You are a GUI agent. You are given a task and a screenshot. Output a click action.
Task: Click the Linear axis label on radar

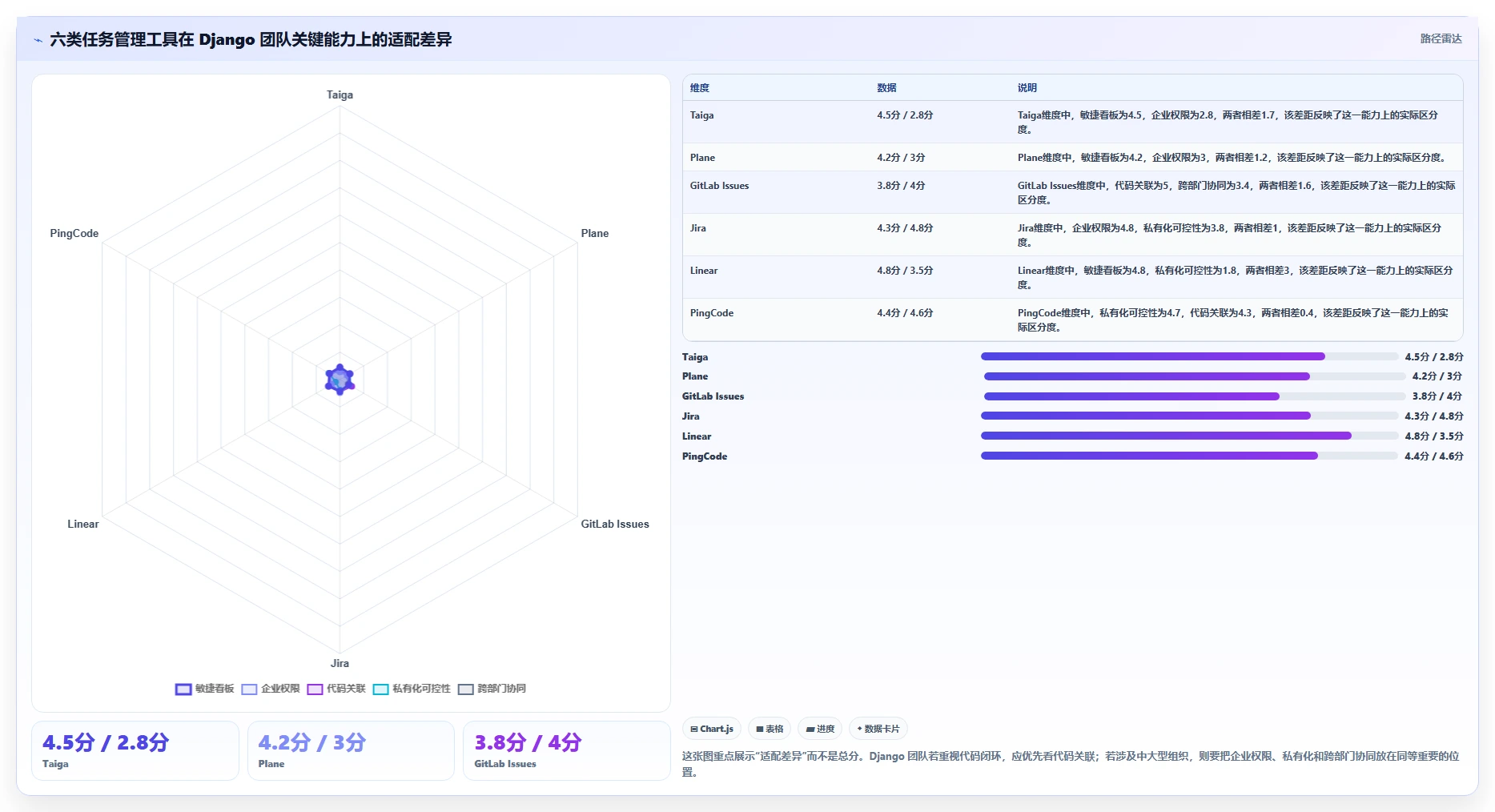coord(83,524)
